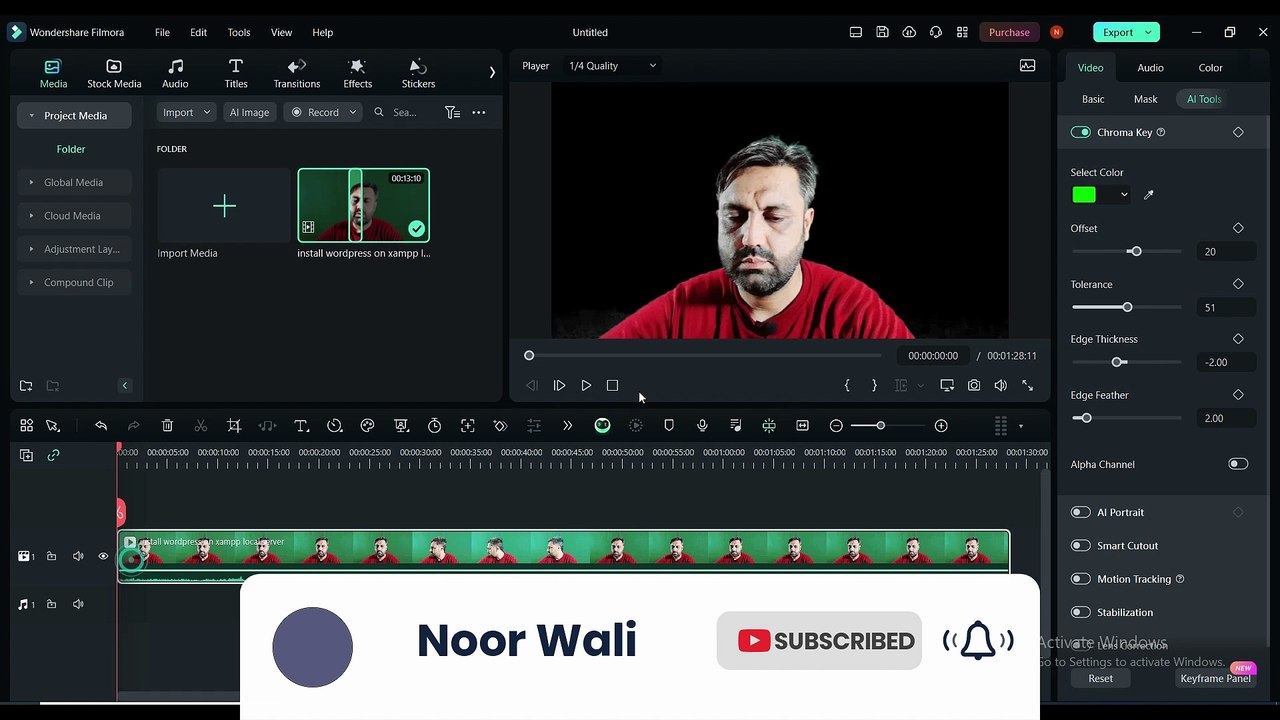Enable the Alpha Channel switch
Image resolution: width=1280 pixels, height=720 pixels.
1238,464
